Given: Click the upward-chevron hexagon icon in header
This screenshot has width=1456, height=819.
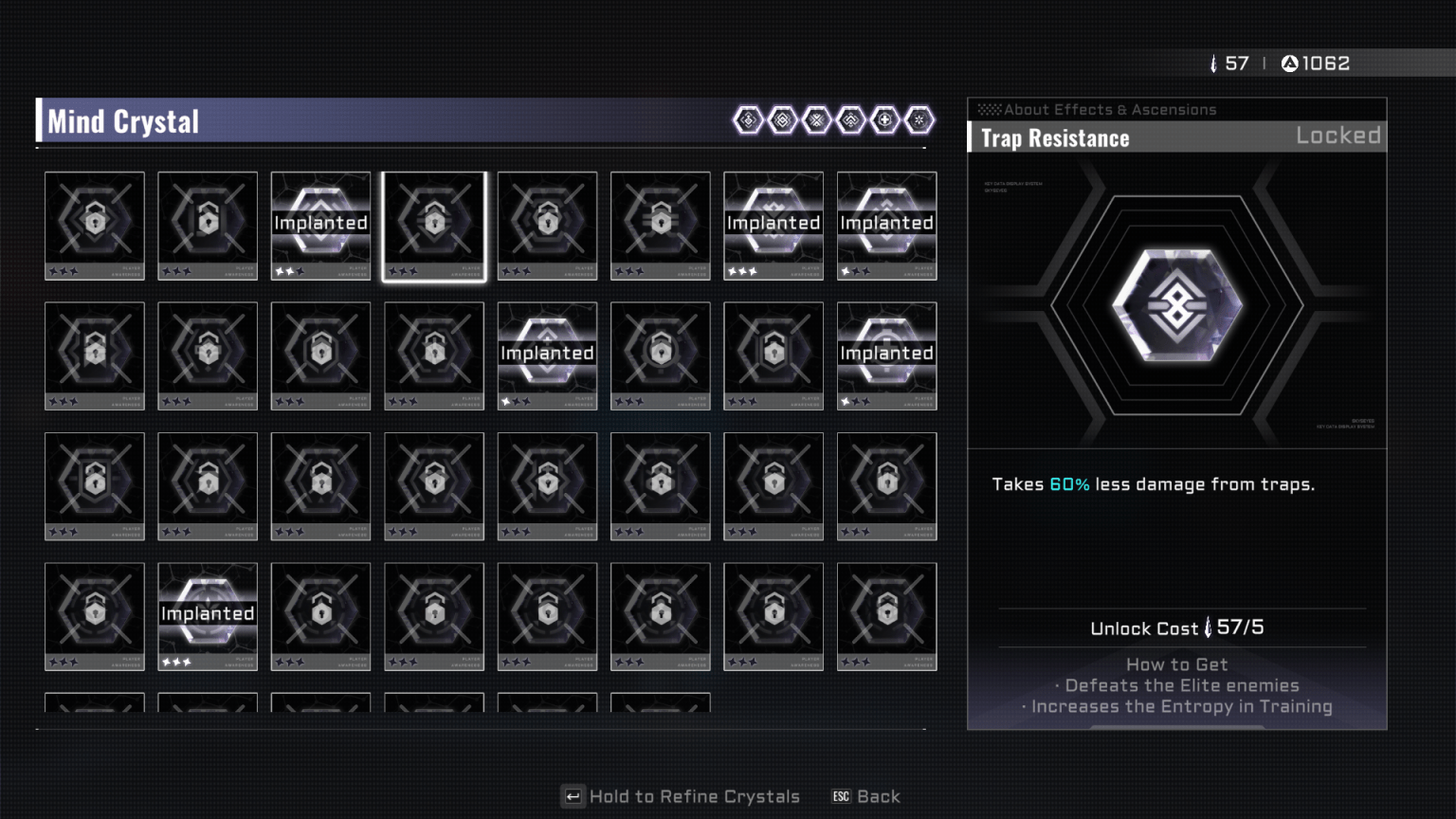Looking at the screenshot, I should (850, 120).
